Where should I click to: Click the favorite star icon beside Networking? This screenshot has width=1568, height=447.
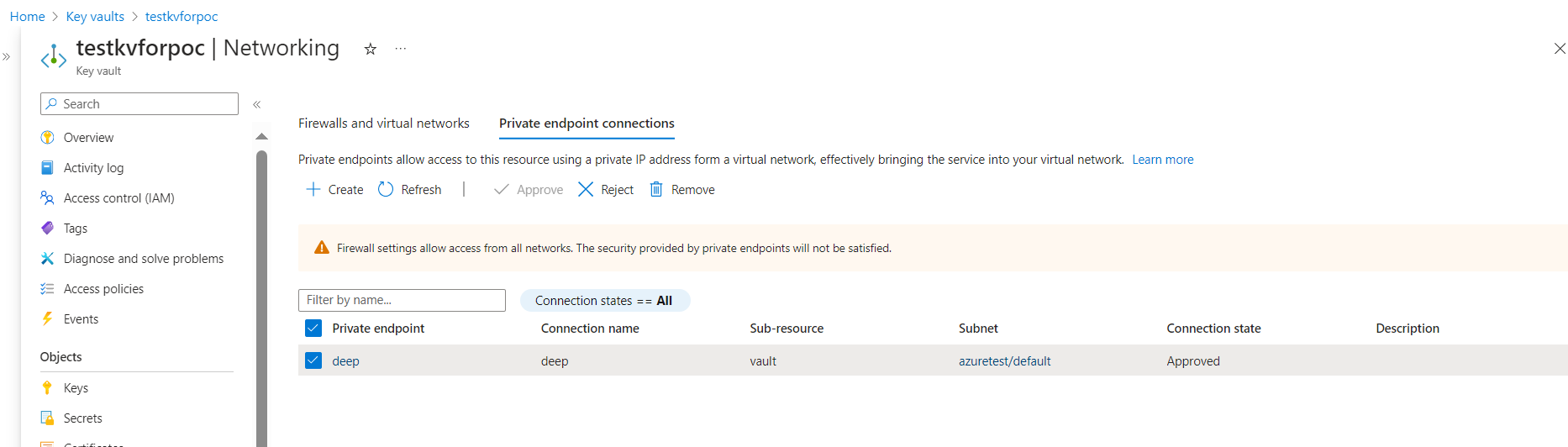point(370,49)
